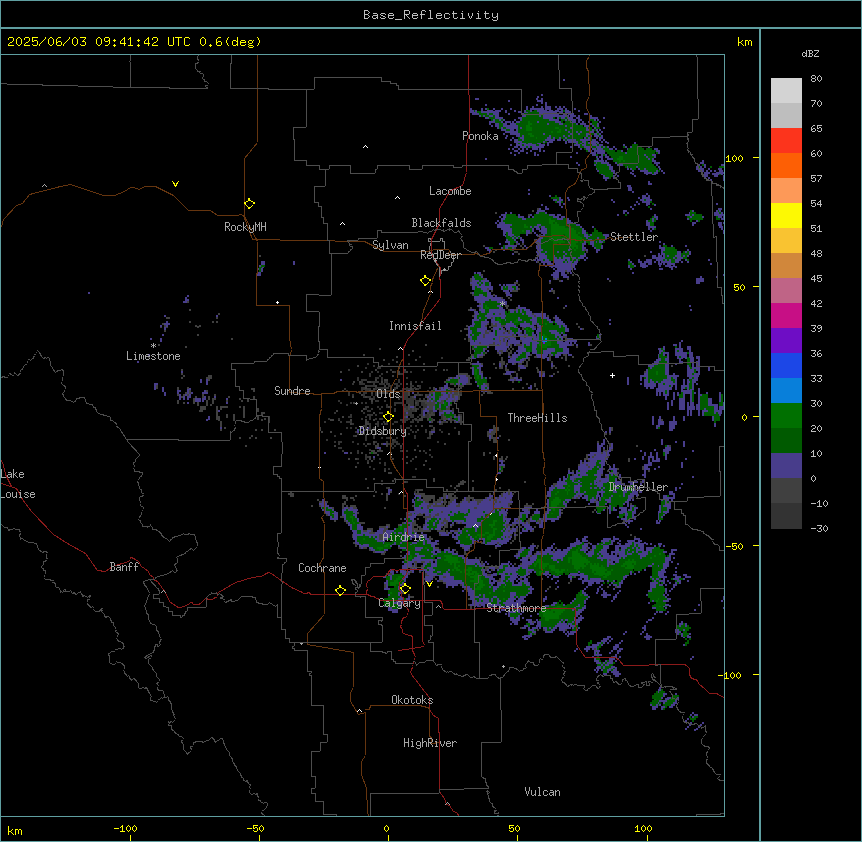Click the yellow marker south of RedDeer
862x842 pixels.
(425, 281)
